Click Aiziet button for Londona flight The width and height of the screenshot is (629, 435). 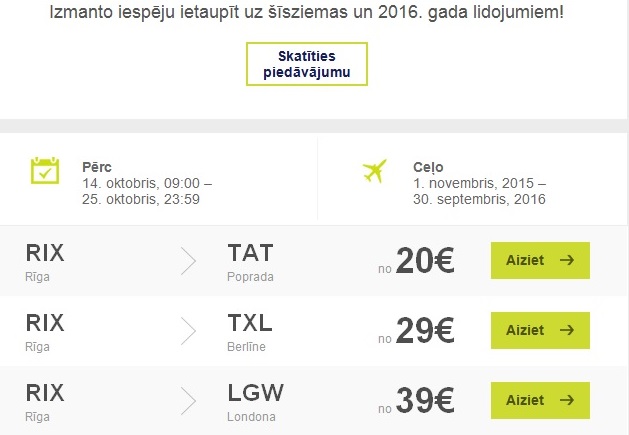pyautogui.click(x=540, y=400)
